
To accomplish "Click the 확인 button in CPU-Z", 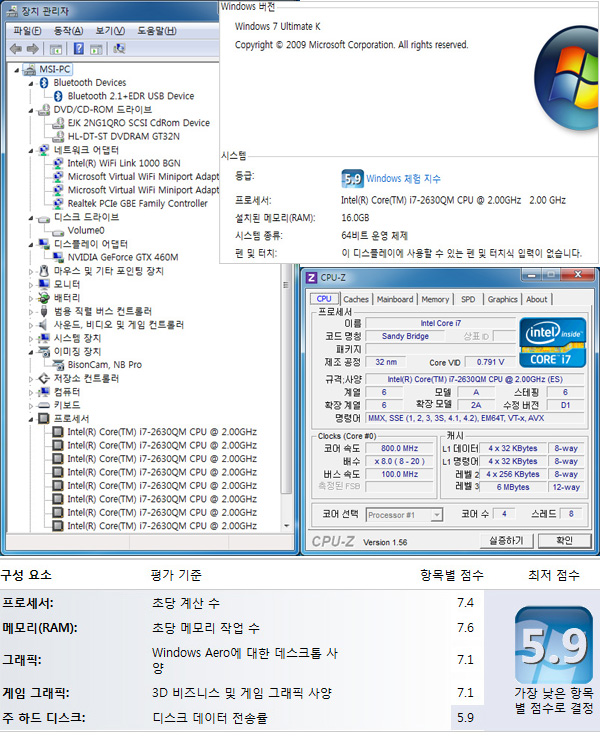I will pyautogui.click(x=564, y=541).
